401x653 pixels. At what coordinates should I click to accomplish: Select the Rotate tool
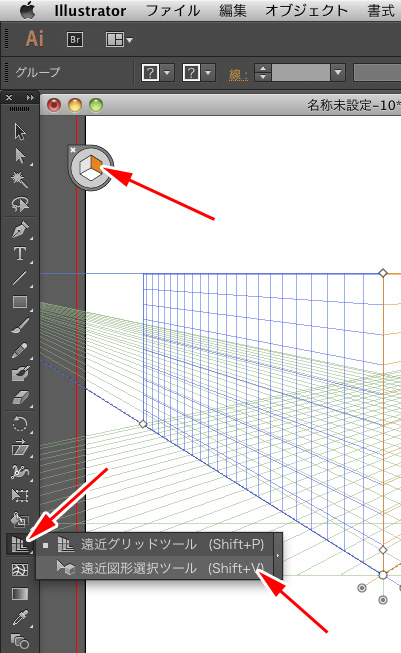(20, 424)
